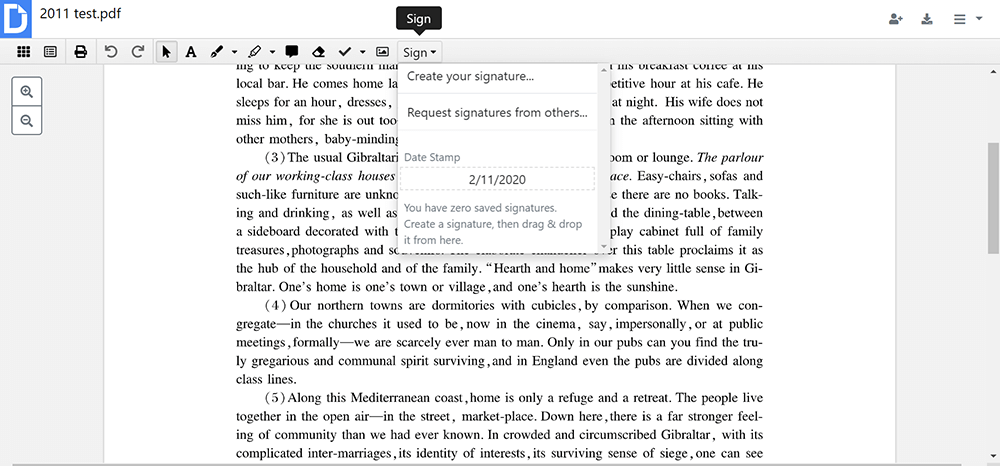
Task: Print the document with printer icon
Action: tap(81, 52)
